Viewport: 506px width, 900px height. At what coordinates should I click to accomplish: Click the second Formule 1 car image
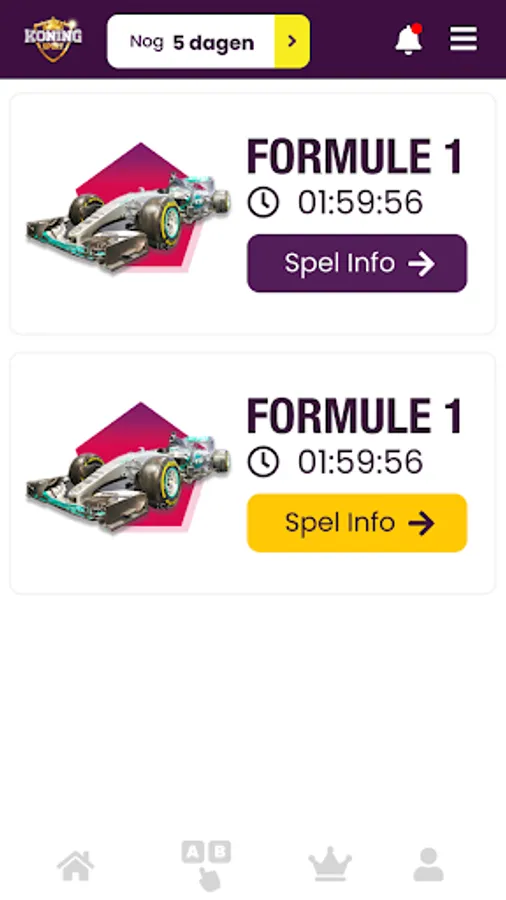tap(129, 467)
